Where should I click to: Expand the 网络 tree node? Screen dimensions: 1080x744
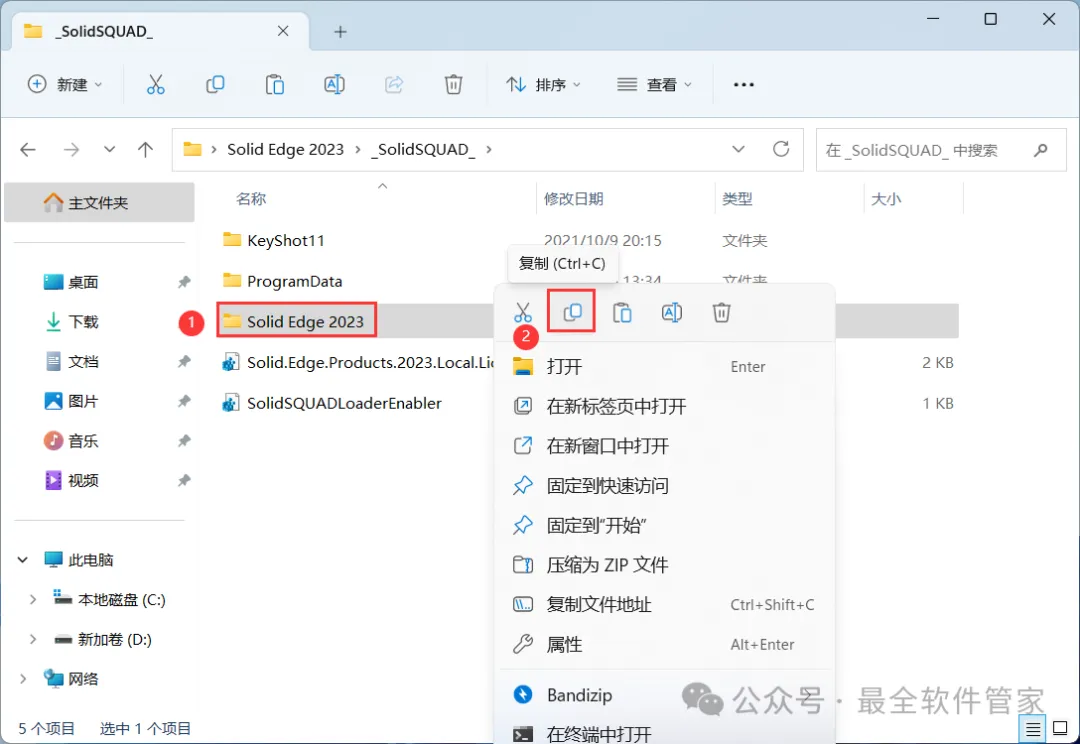coord(23,679)
